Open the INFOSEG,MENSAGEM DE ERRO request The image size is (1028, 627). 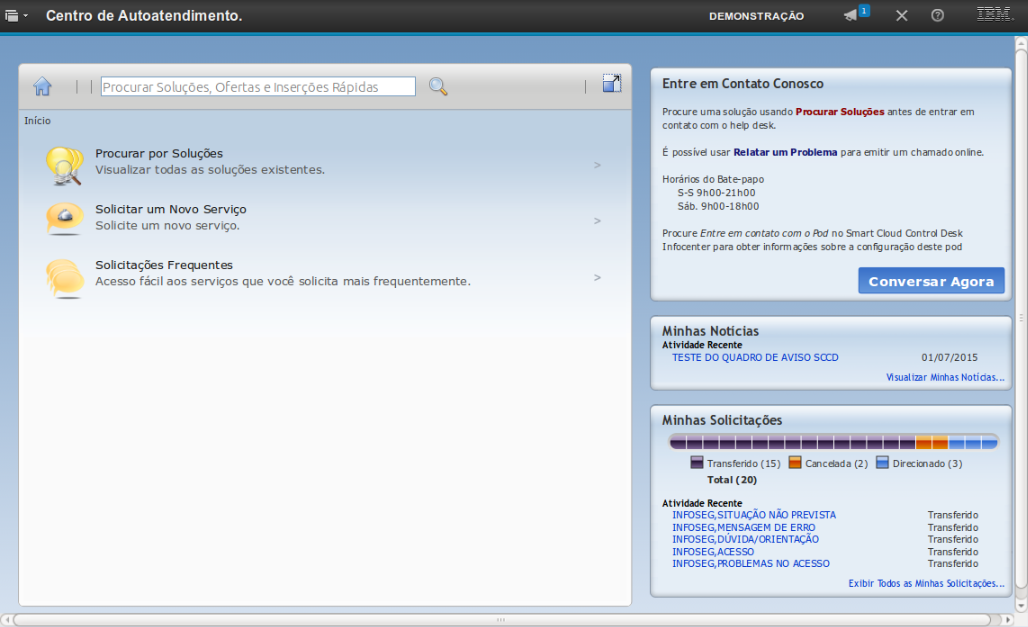(743, 527)
